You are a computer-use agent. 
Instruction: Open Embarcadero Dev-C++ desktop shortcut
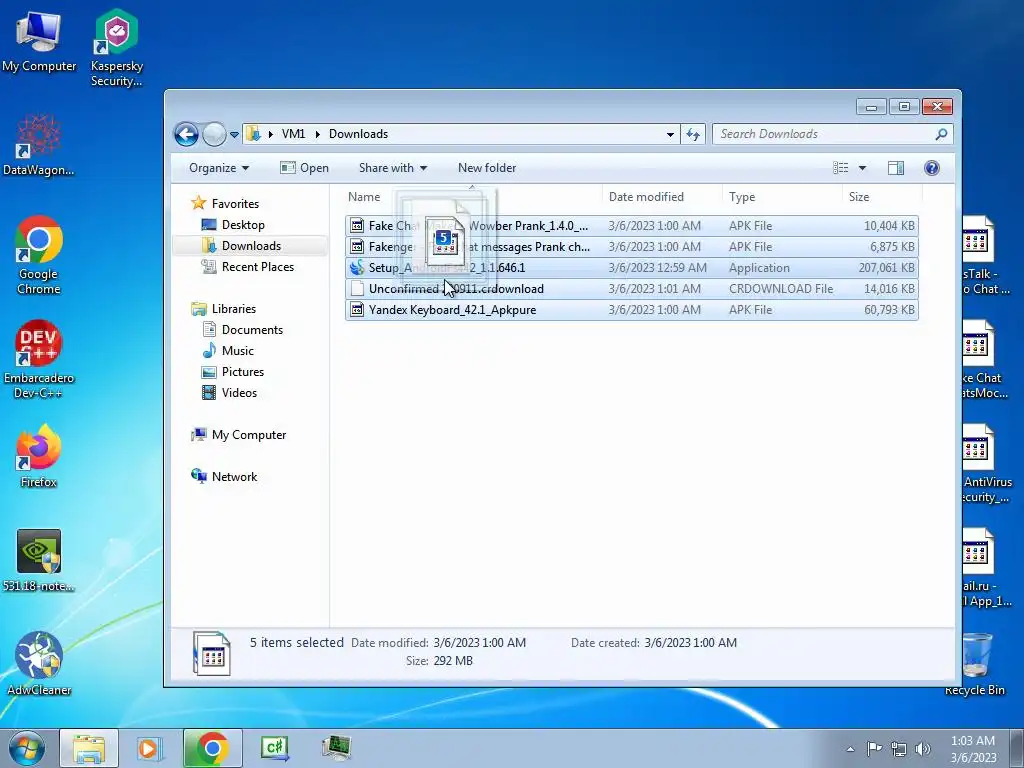point(39,359)
